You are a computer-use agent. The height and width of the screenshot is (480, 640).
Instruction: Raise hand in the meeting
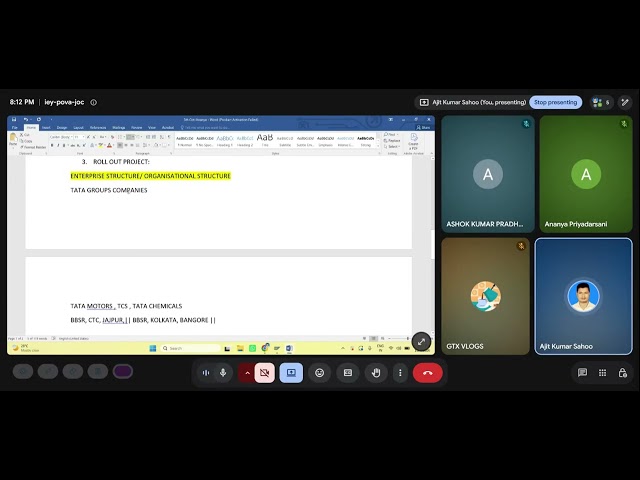pos(376,373)
